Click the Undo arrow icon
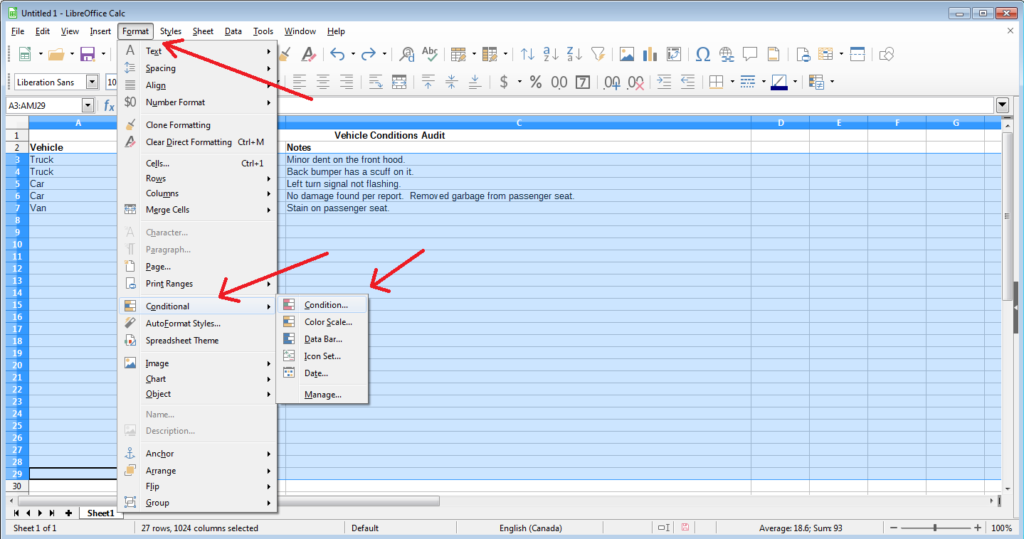1024x539 pixels. click(x=337, y=54)
